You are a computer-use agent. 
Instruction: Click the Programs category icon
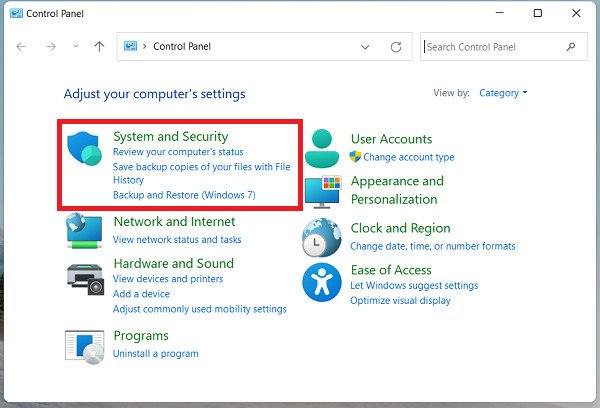click(x=84, y=345)
